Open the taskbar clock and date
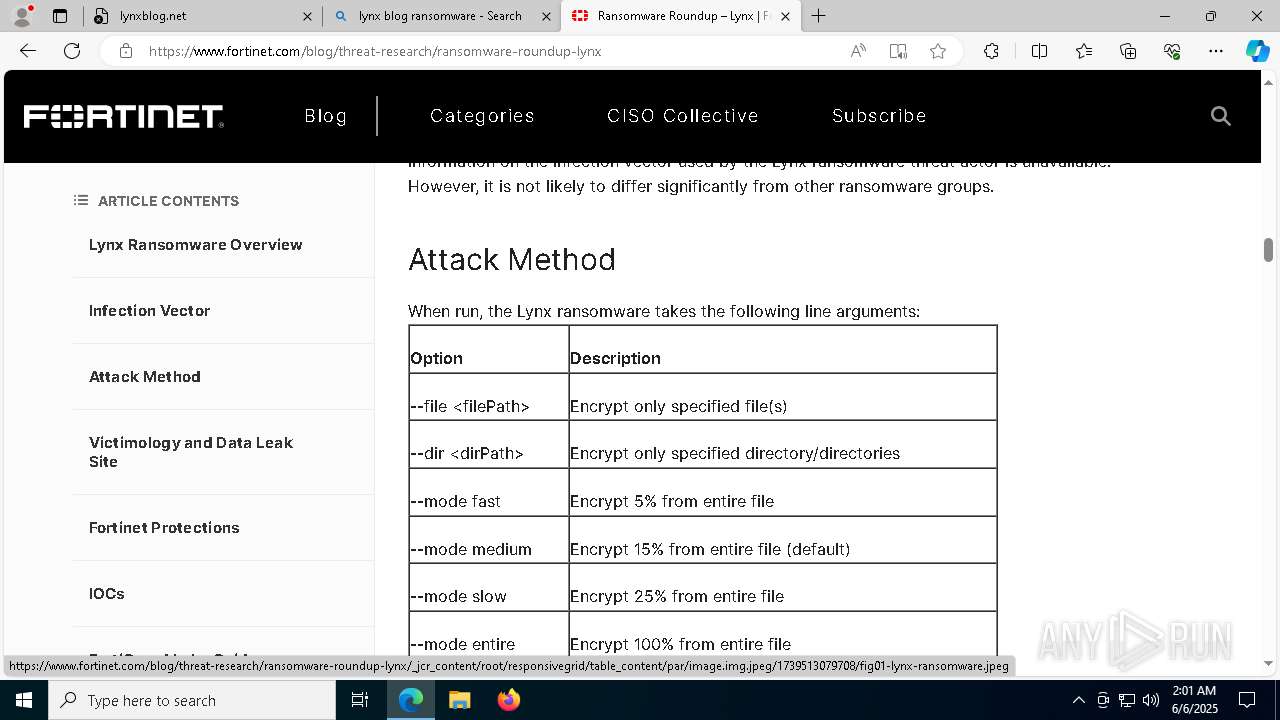 [x=1194, y=700]
